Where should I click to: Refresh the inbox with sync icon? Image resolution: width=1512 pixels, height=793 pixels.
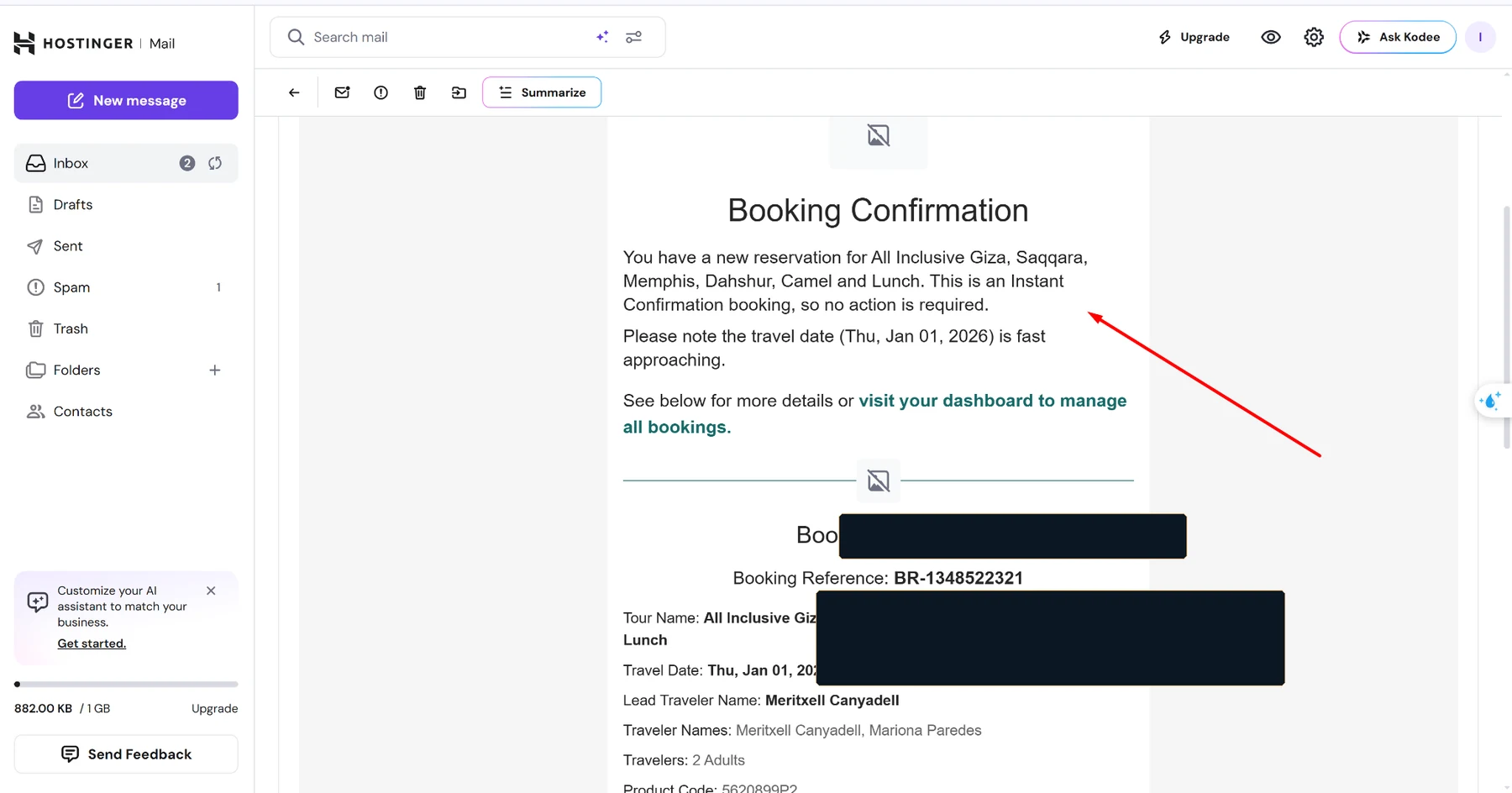[x=215, y=163]
